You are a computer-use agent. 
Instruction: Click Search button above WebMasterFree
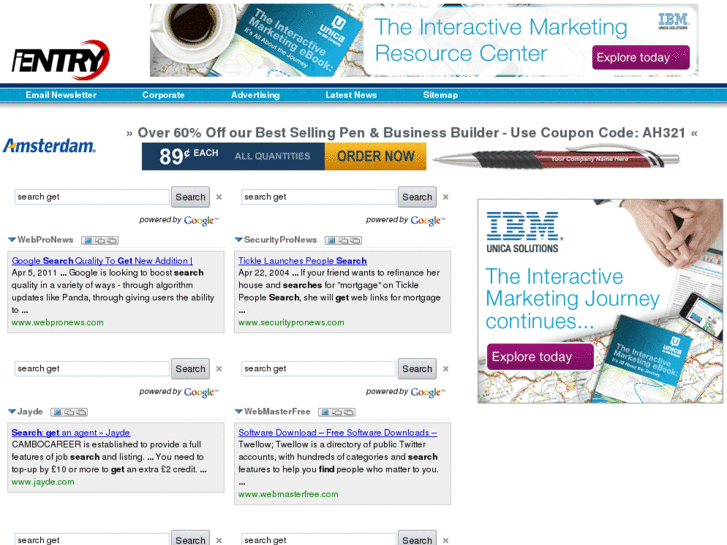pos(417,369)
